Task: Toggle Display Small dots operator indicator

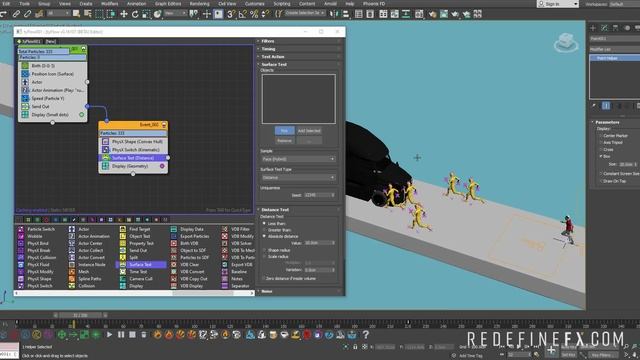Action: click(x=82, y=115)
